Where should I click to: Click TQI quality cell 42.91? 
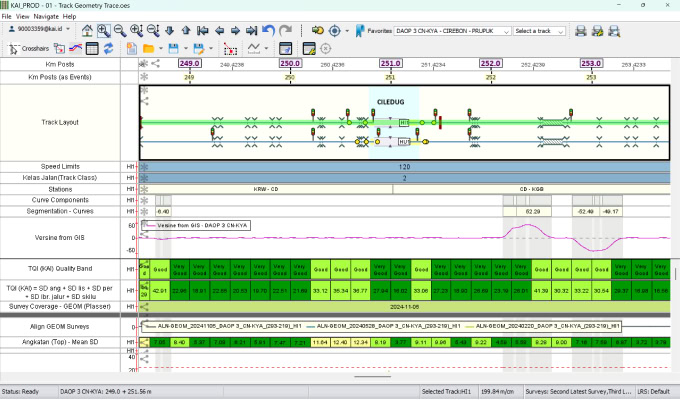(x=160, y=291)
